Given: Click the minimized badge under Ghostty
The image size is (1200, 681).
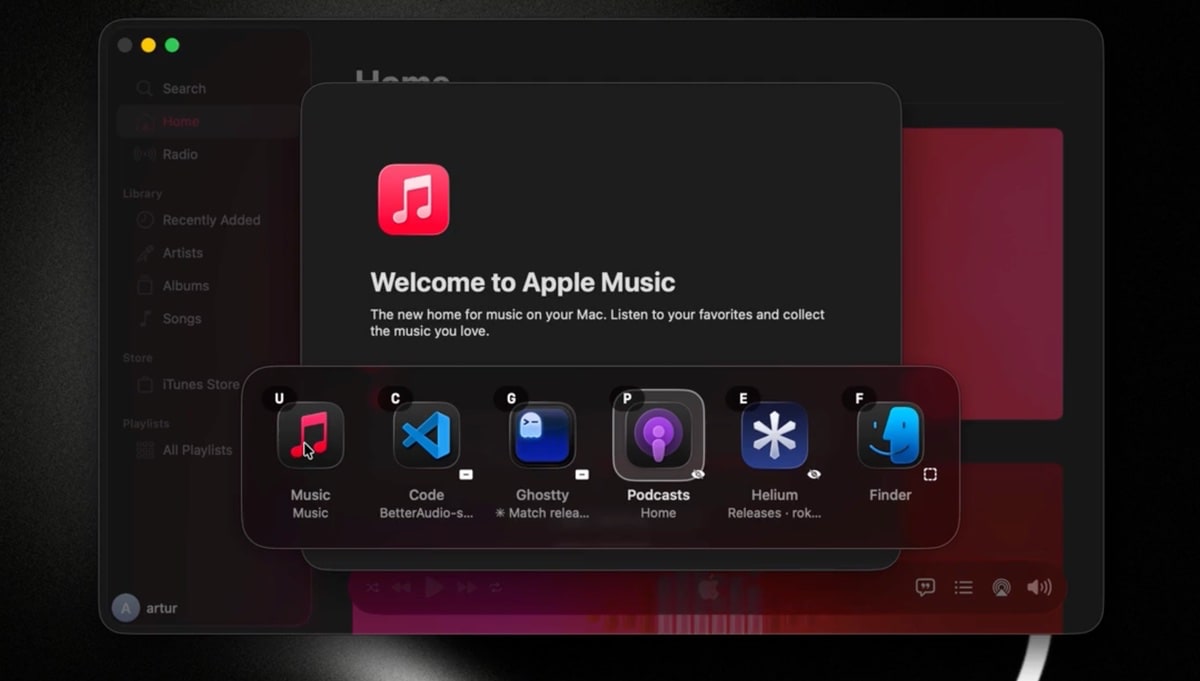Looking at the screenshot, I should [582, 474].
